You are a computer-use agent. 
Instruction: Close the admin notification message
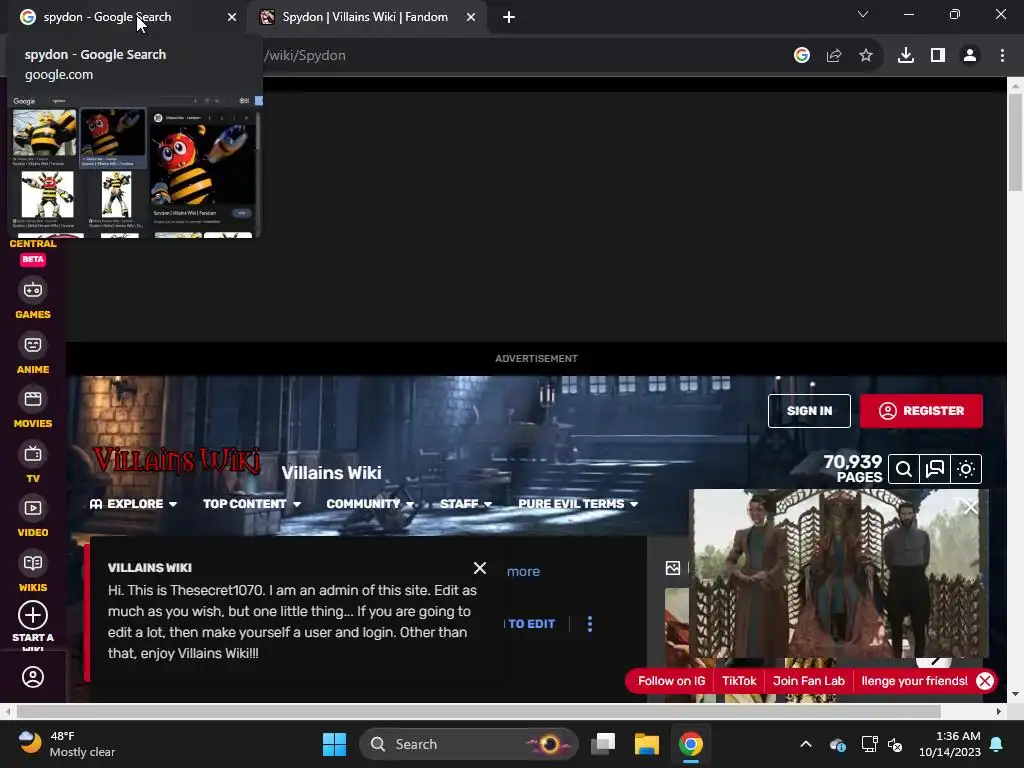tap(480, 568)
